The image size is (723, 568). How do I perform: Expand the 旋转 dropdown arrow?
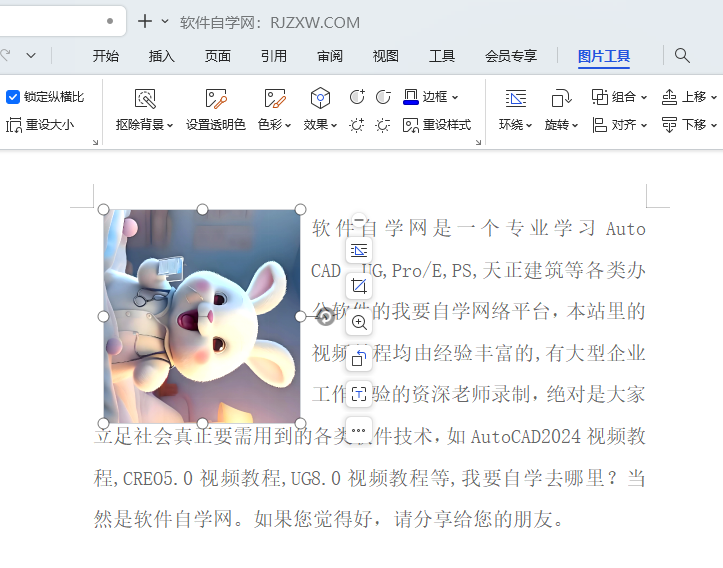(575, 125)
